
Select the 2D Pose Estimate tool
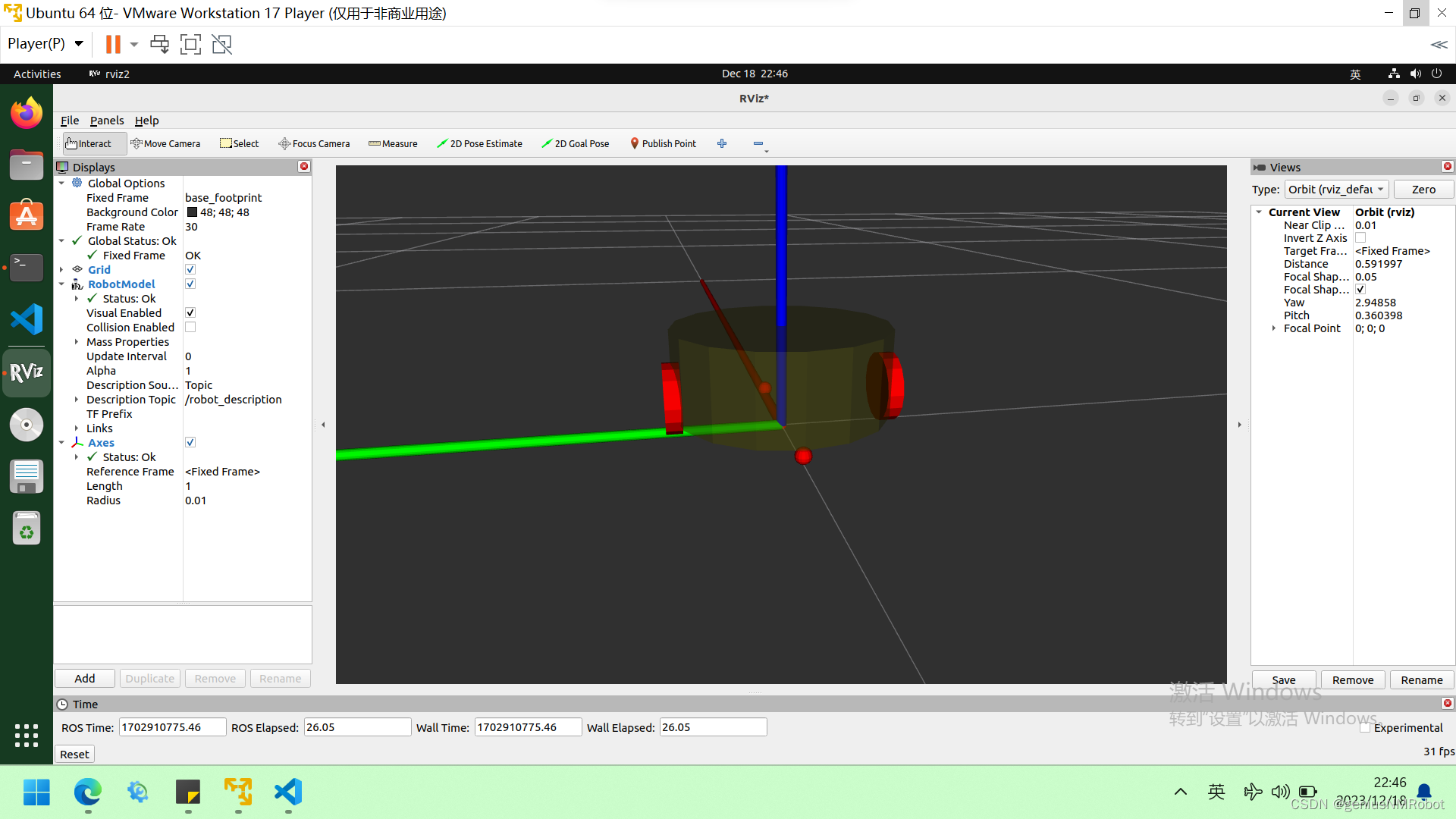point(479,143)
